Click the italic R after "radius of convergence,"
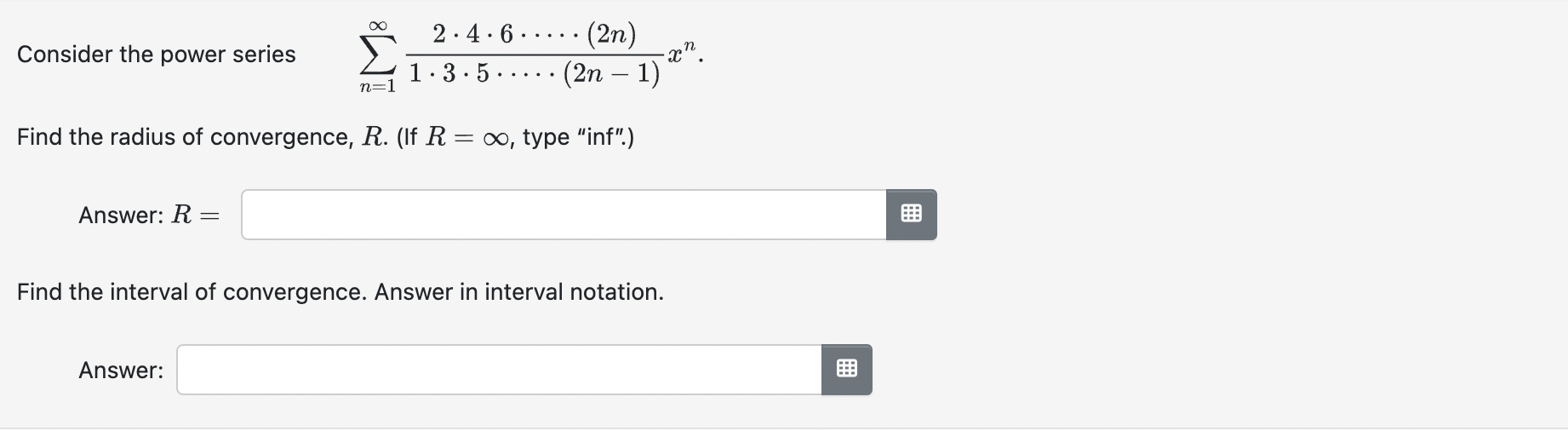This screenshot has width=1568, height=431. tap(371, 137)
